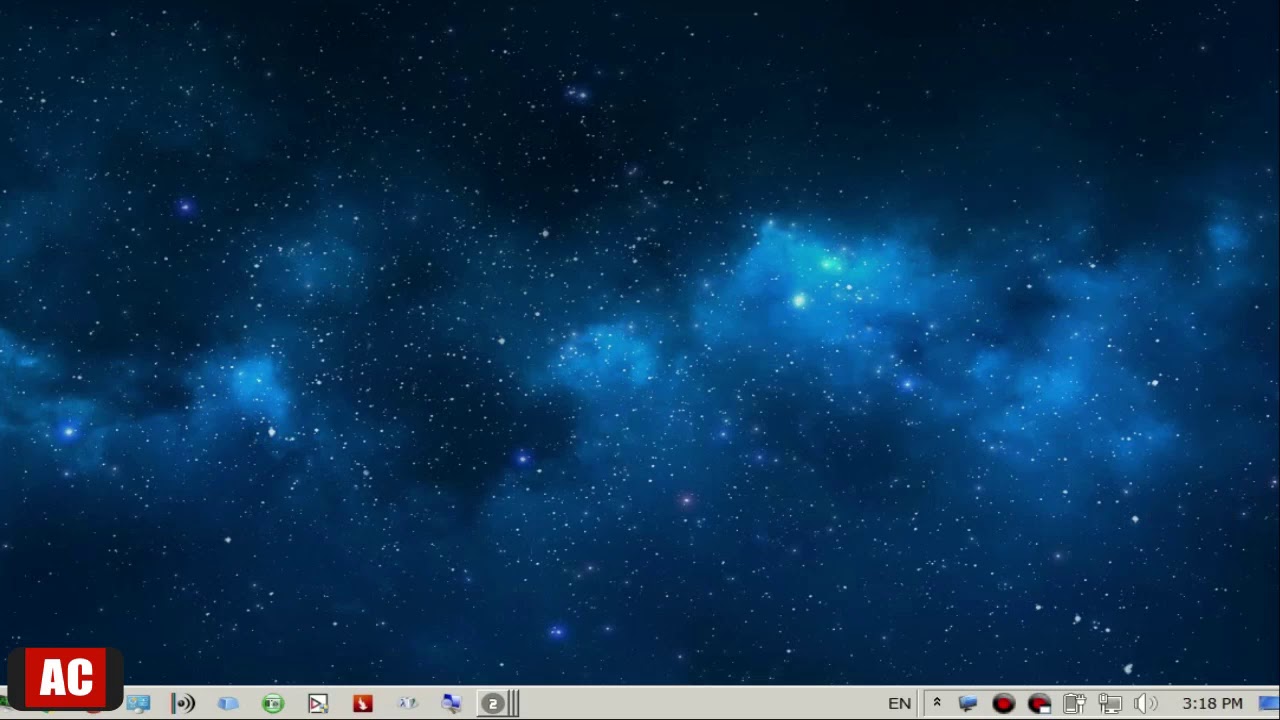The width and height of the screenshot is (1280, 720).
Task: Open the red recorder icon with window overlay
Action: 1040,704
